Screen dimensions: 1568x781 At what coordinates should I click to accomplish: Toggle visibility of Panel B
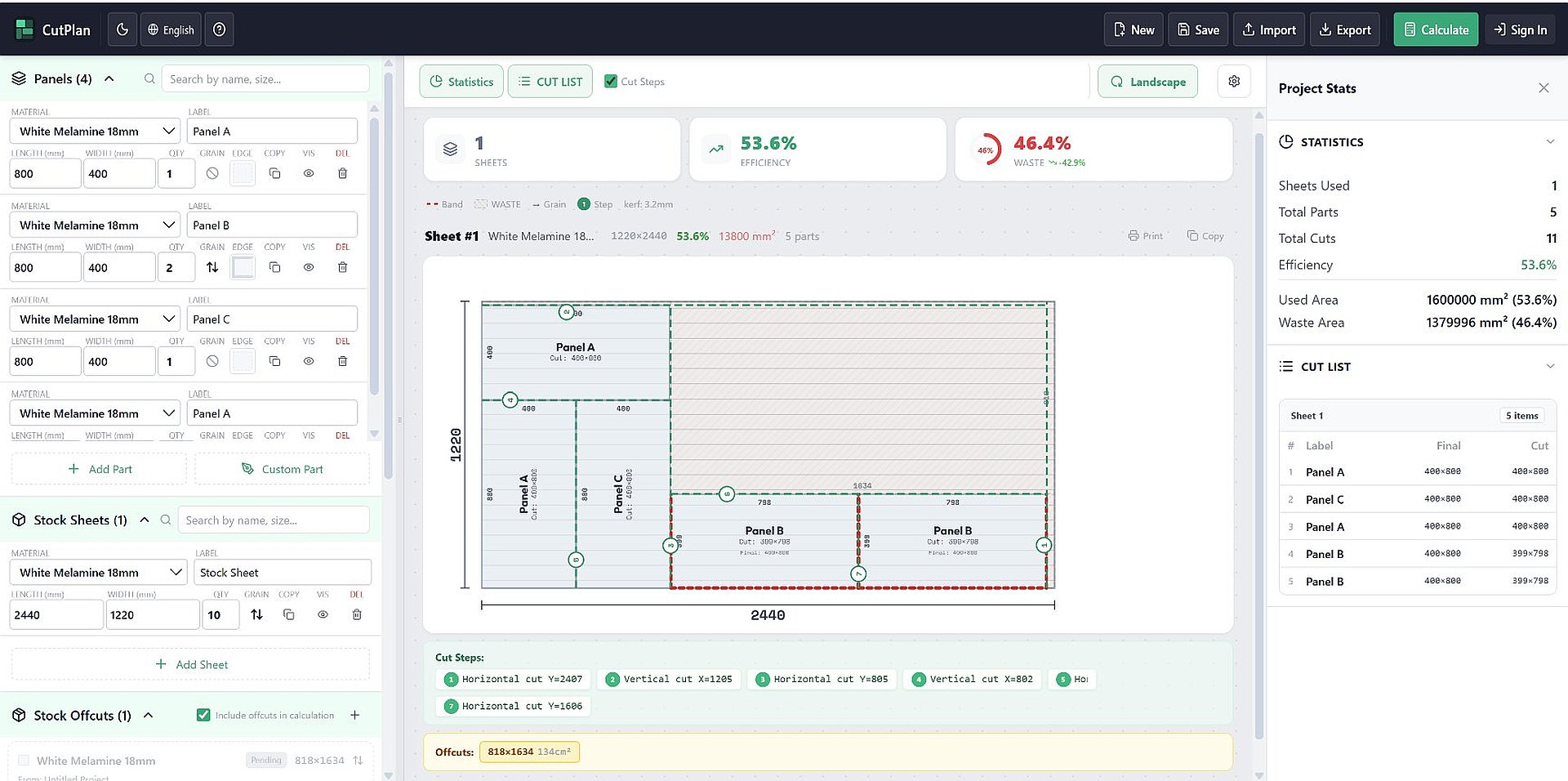tap(309, 267)
